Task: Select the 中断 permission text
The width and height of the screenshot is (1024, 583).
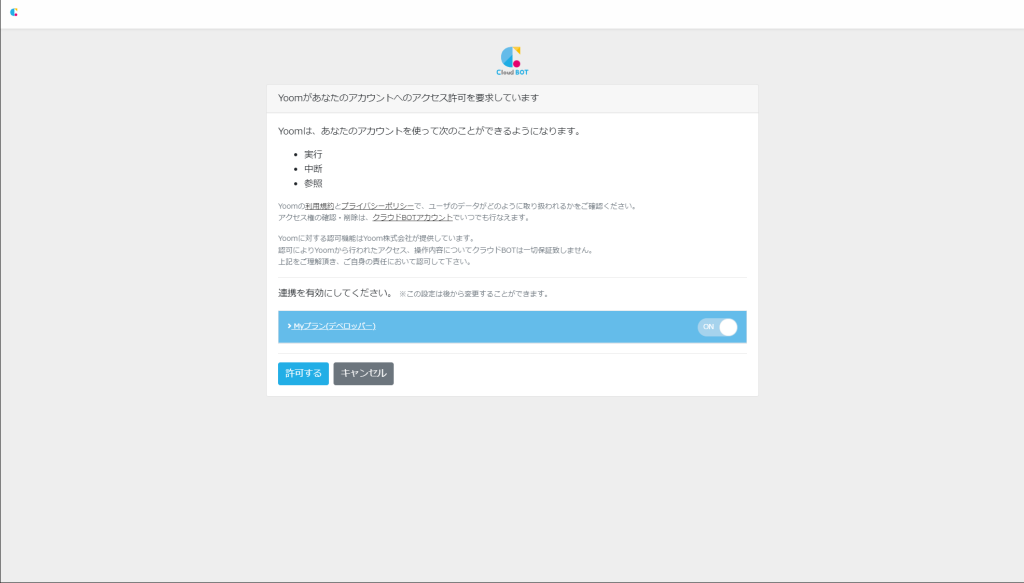Action: tap(313, 169)
